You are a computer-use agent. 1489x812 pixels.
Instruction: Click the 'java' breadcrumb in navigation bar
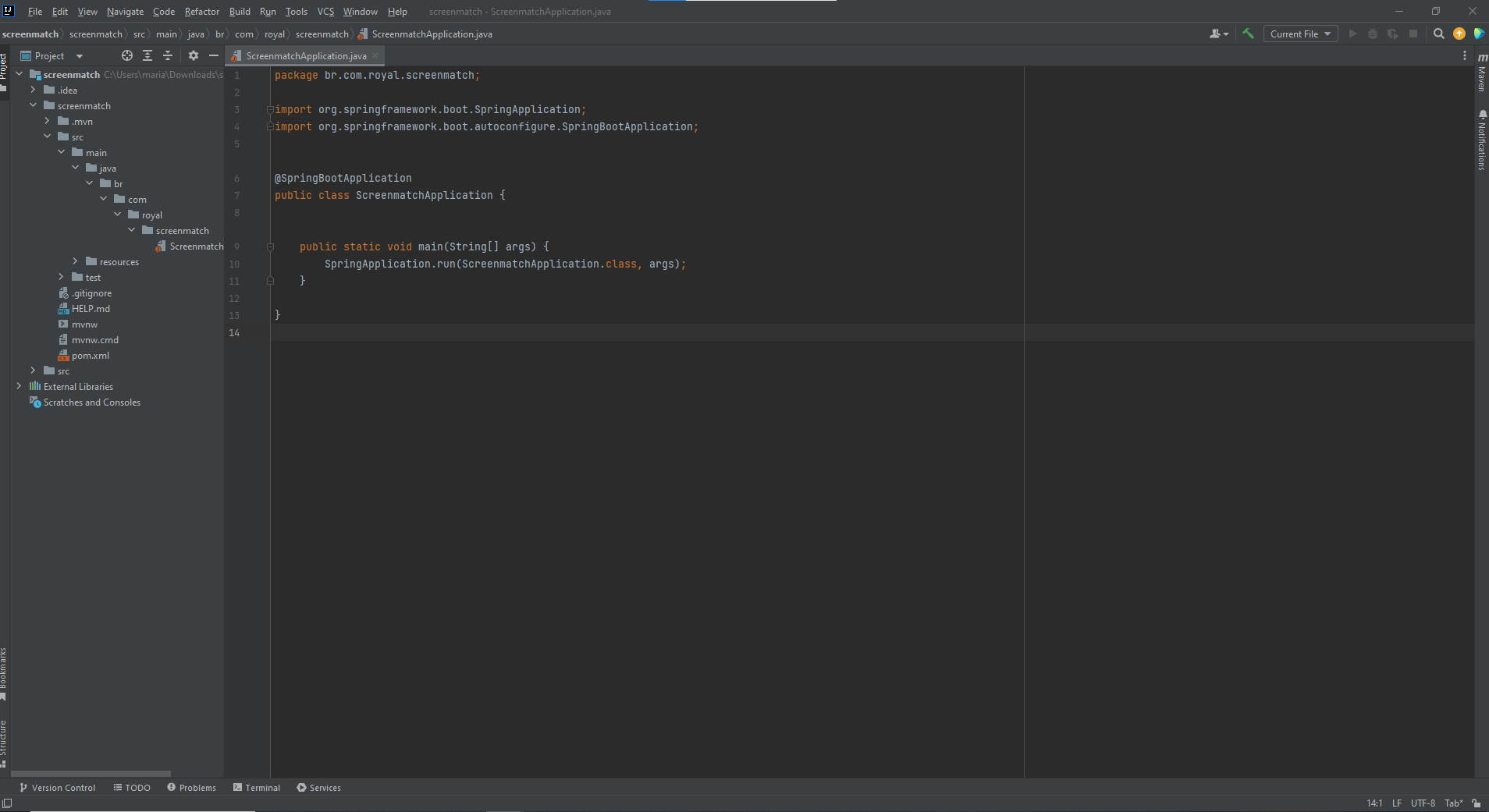click(x=196, y=34)
